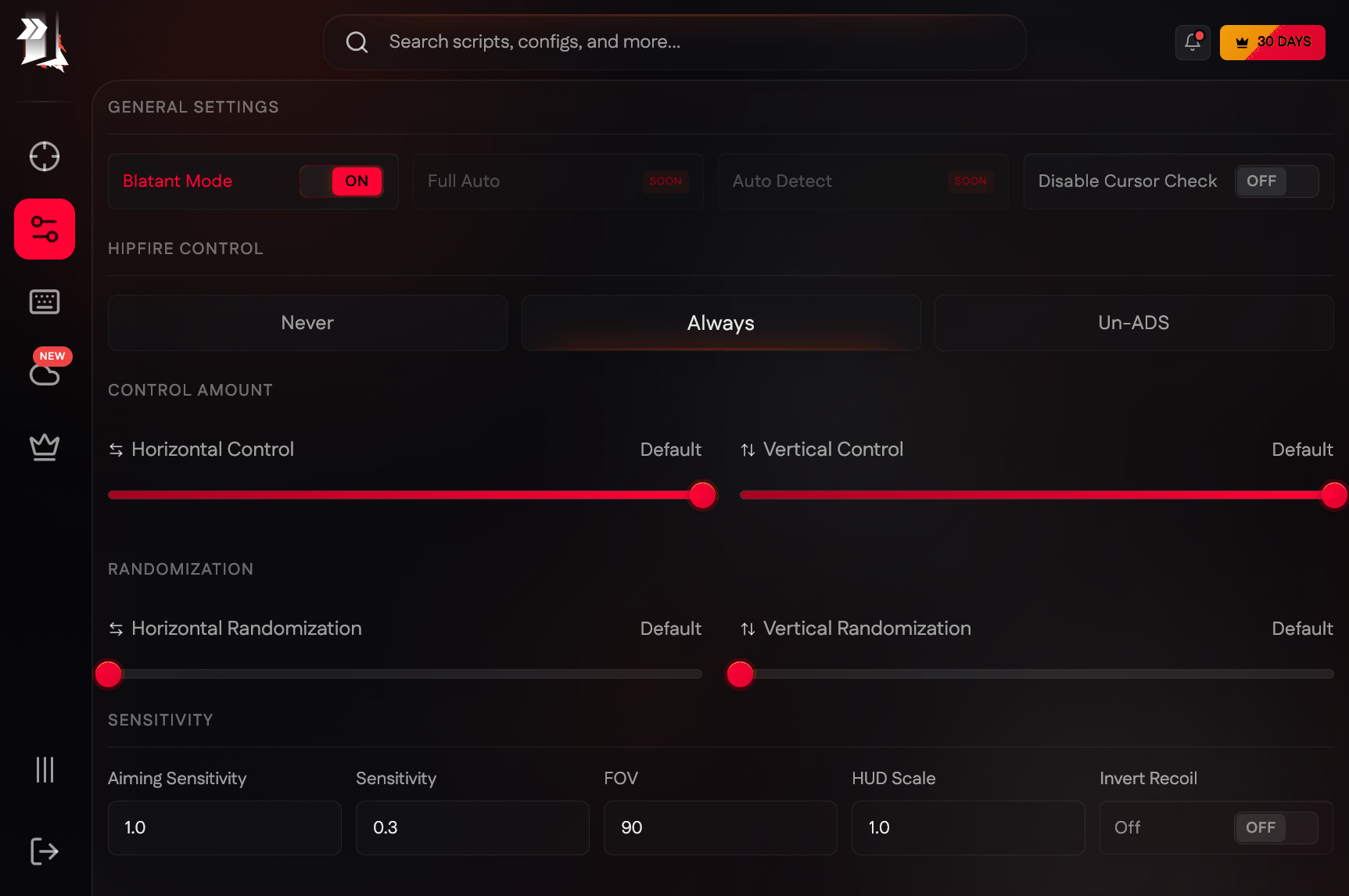Click Default label for Vertical Control

tap(1302, 450)
